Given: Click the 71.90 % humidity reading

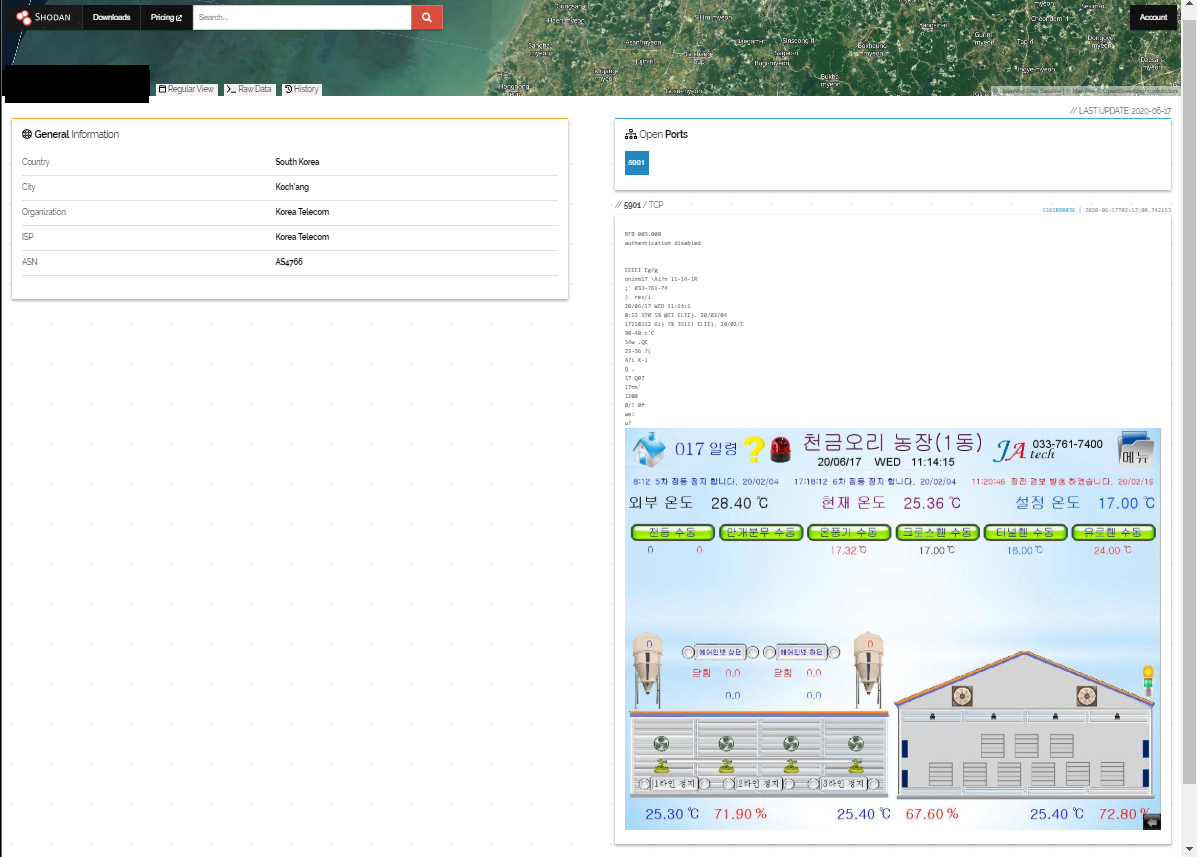Looking at the screenshot, I should click(740, 814).
